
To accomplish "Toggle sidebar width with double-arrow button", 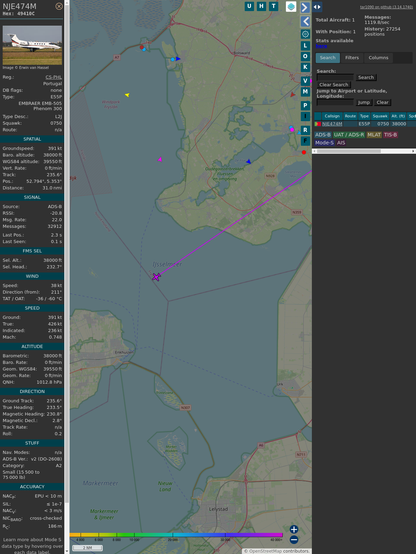I will coord(317,7).
